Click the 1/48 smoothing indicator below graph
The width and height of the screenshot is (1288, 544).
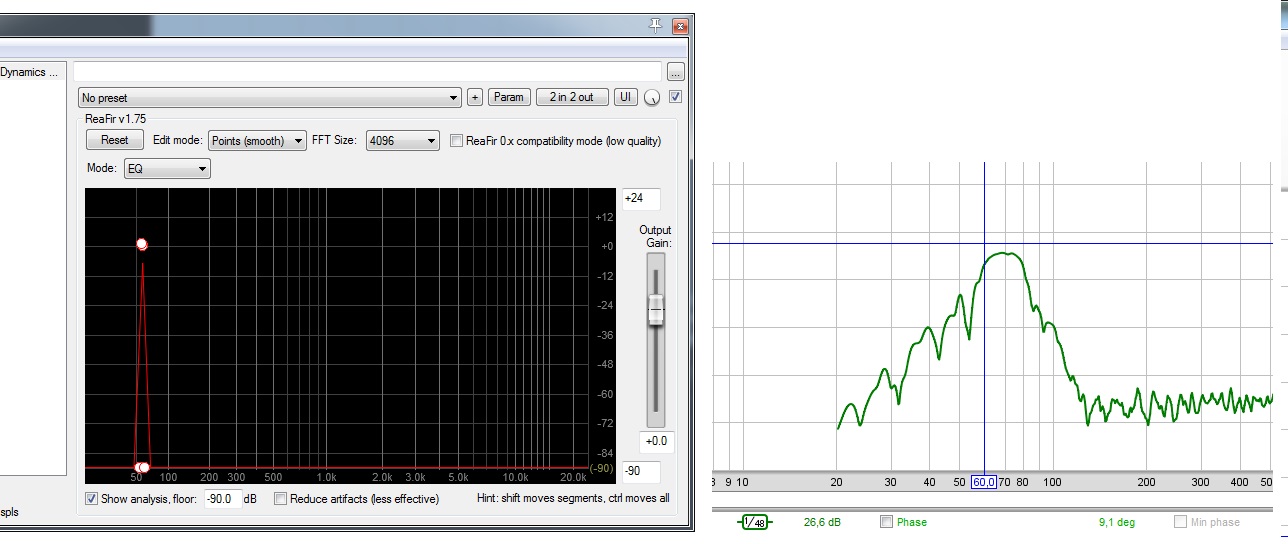tap(754, 522)
